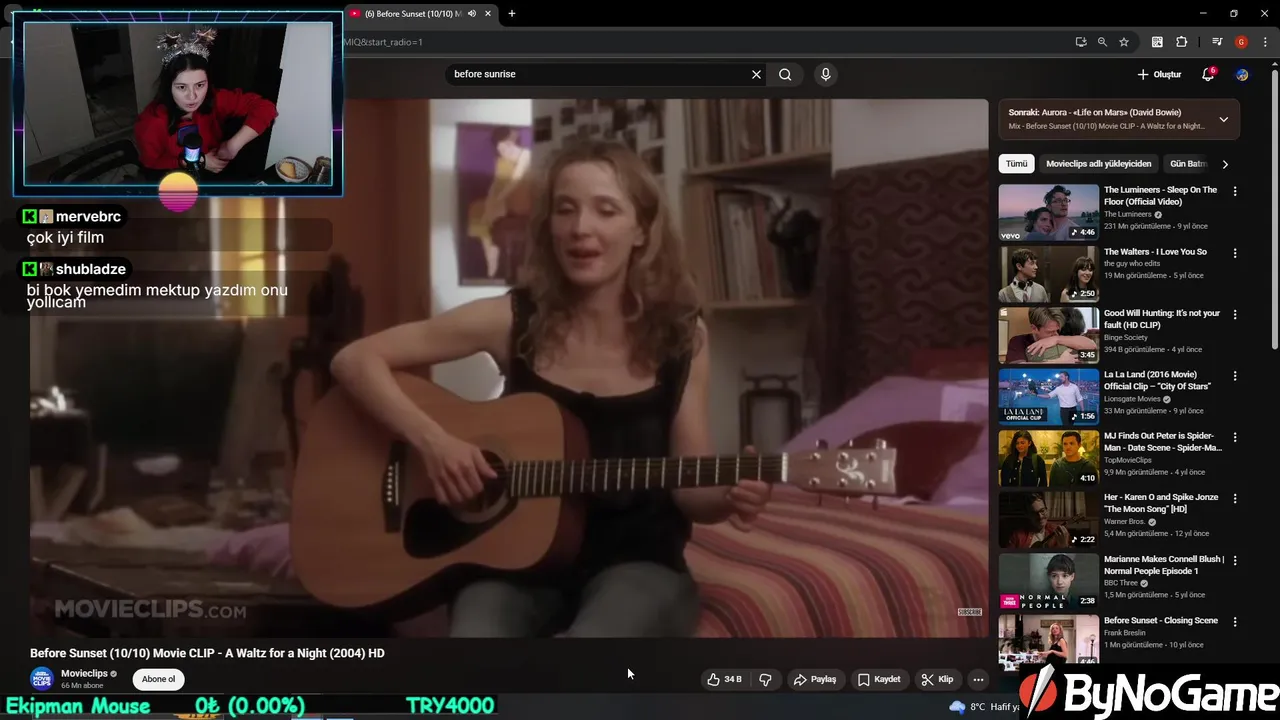
Task: Click chat username mervebrc
Action: [x=88, y=217]
